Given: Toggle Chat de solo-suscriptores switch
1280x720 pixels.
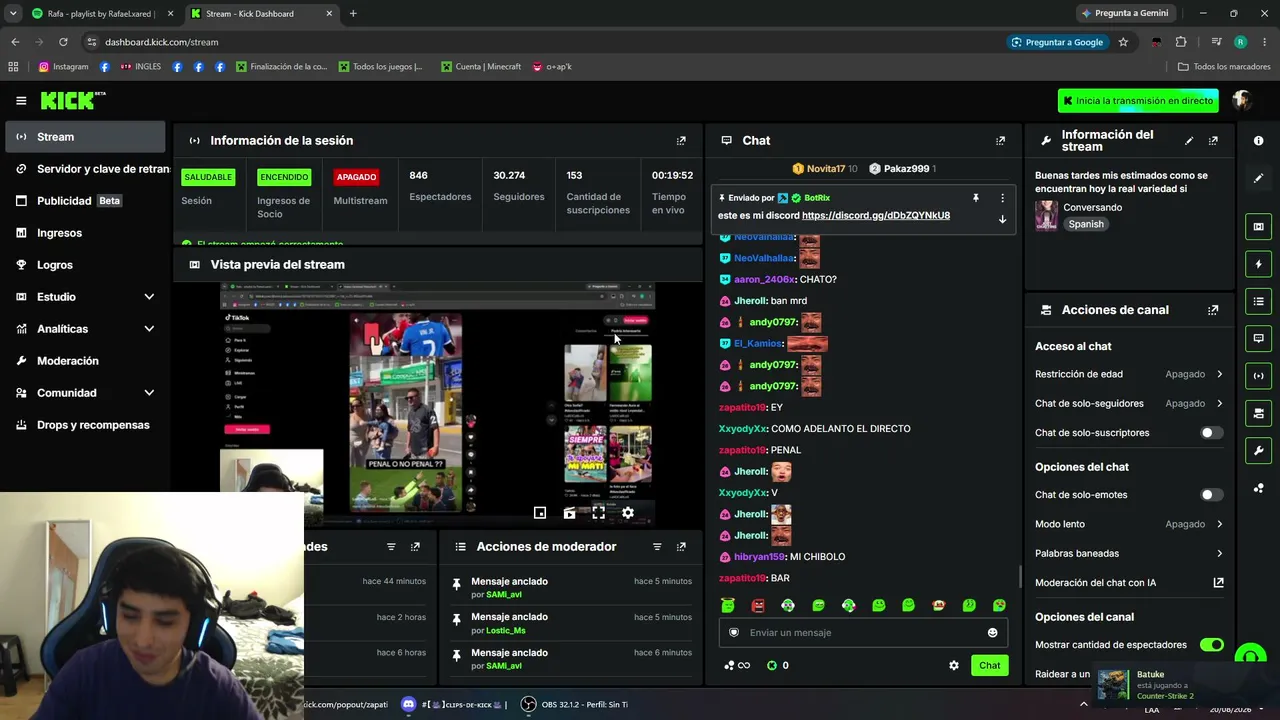Looking at the screenshot, I should pos(1211,433).
